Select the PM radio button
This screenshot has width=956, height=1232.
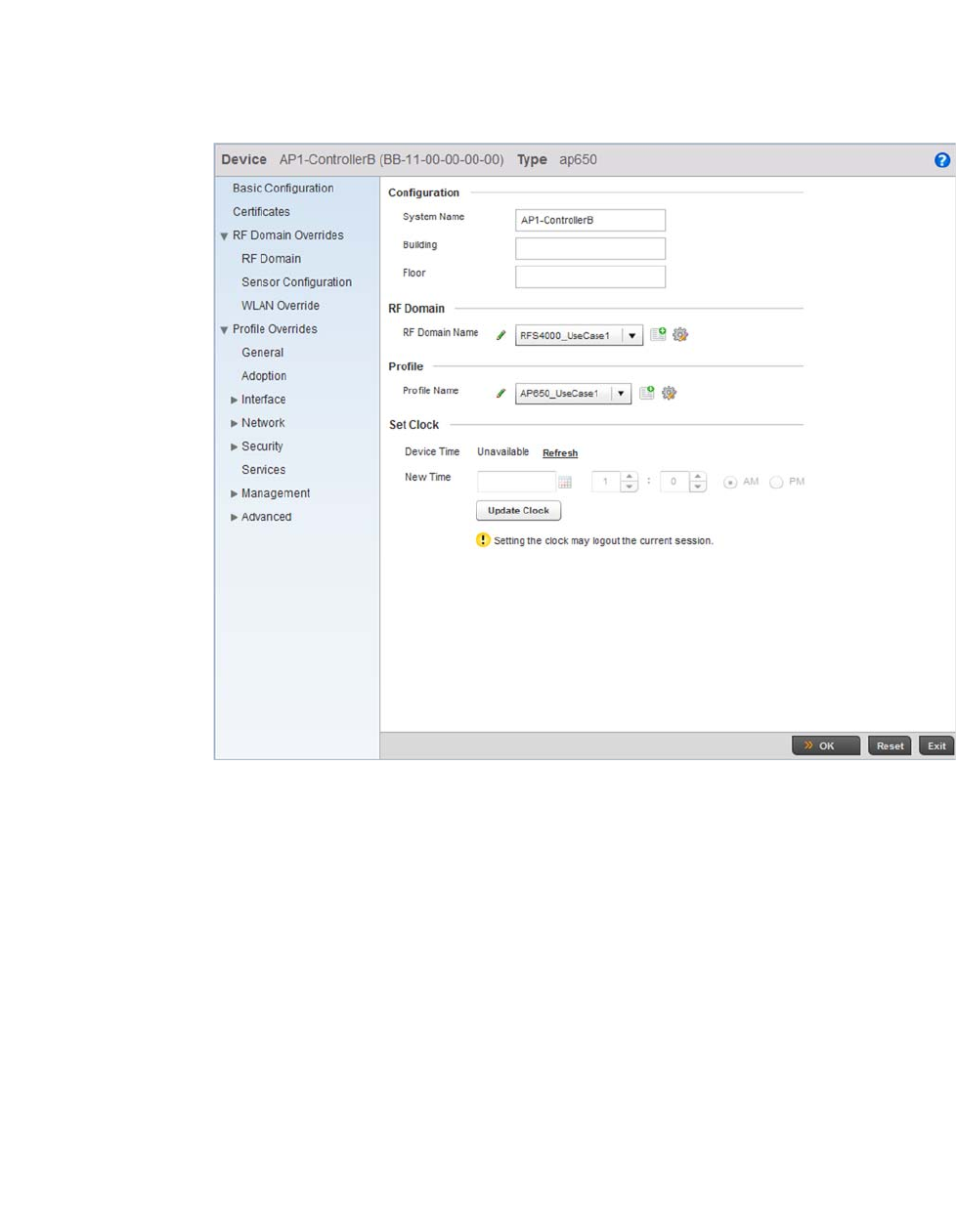tap(776, 483)
